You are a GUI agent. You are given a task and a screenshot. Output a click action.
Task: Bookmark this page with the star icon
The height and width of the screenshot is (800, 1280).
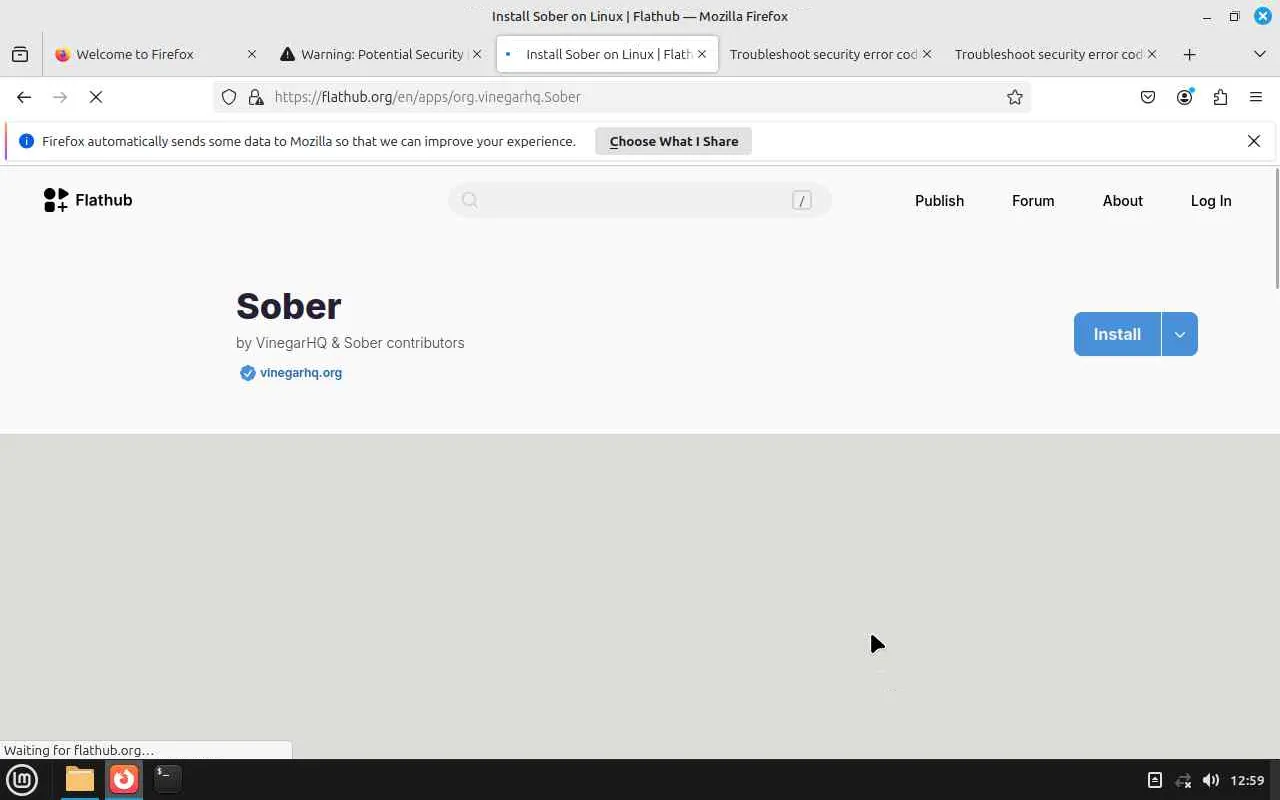point(1015,97)
